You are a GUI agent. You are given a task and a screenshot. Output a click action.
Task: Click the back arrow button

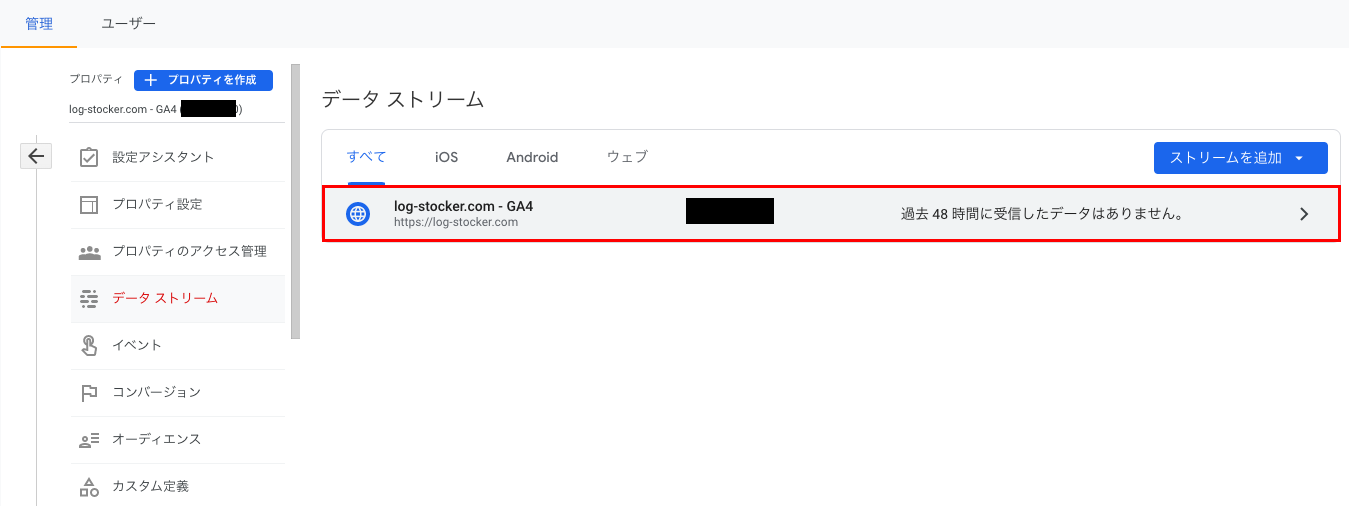pyautogui.click(x=36, y=156)
